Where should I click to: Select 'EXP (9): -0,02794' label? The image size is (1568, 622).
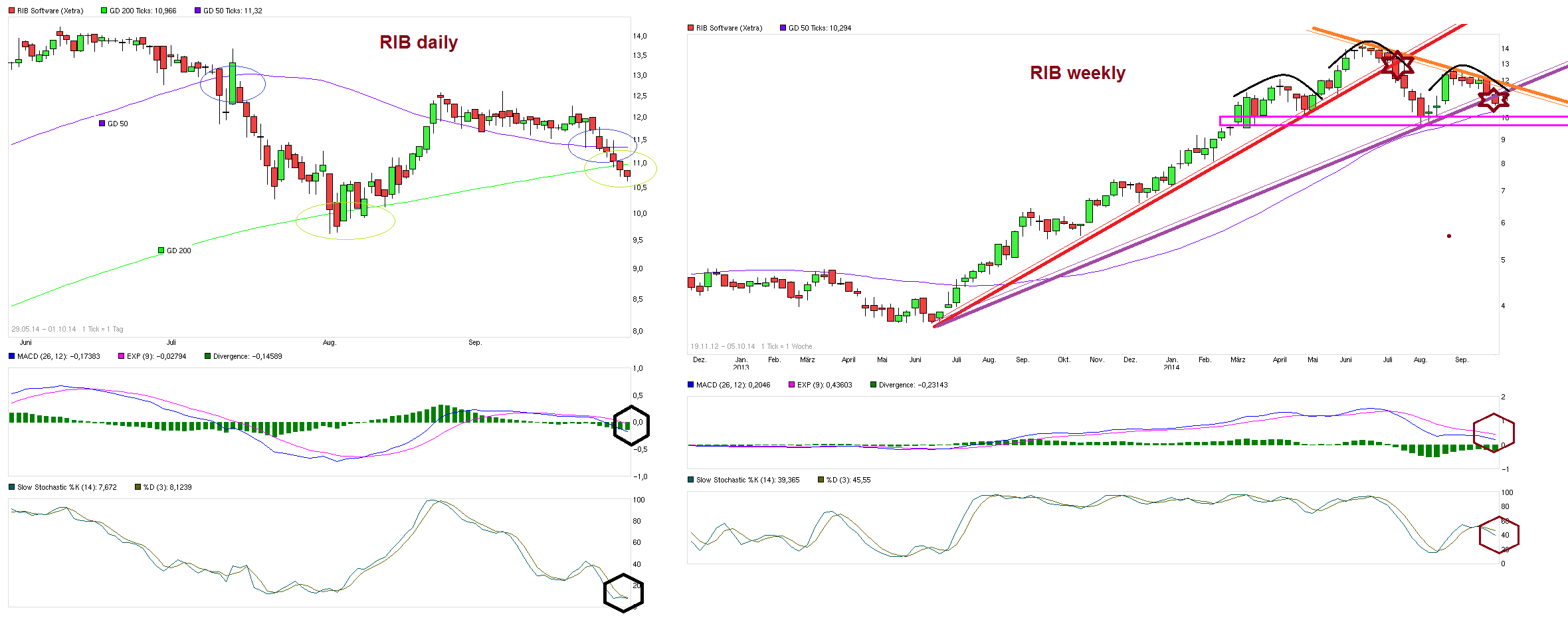click(157, 356)
